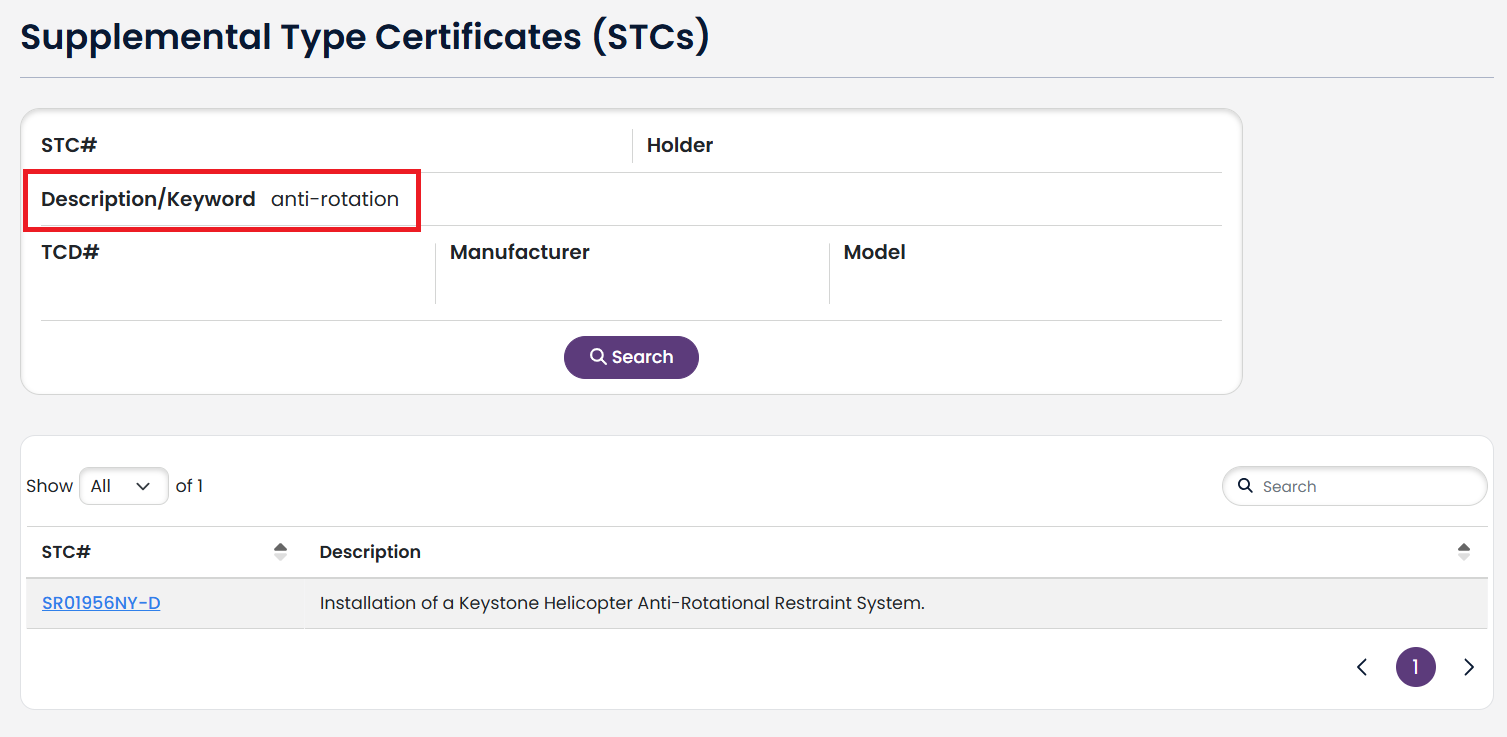Click the magnifier icon in the results filter box
Image resolution: width=1507 pixels, height=737 pixels.
point(1245,486)
